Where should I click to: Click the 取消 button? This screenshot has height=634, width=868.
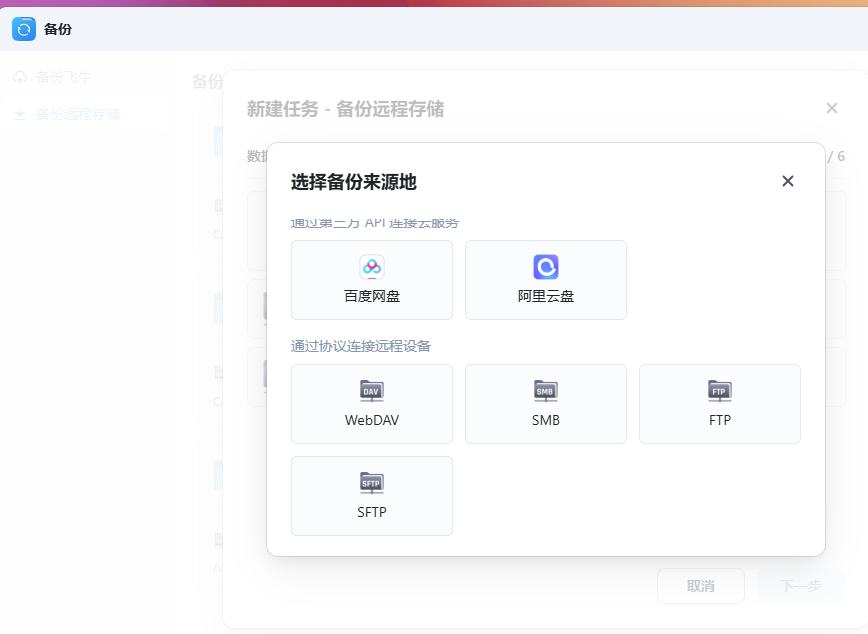(x=701, y=586)
